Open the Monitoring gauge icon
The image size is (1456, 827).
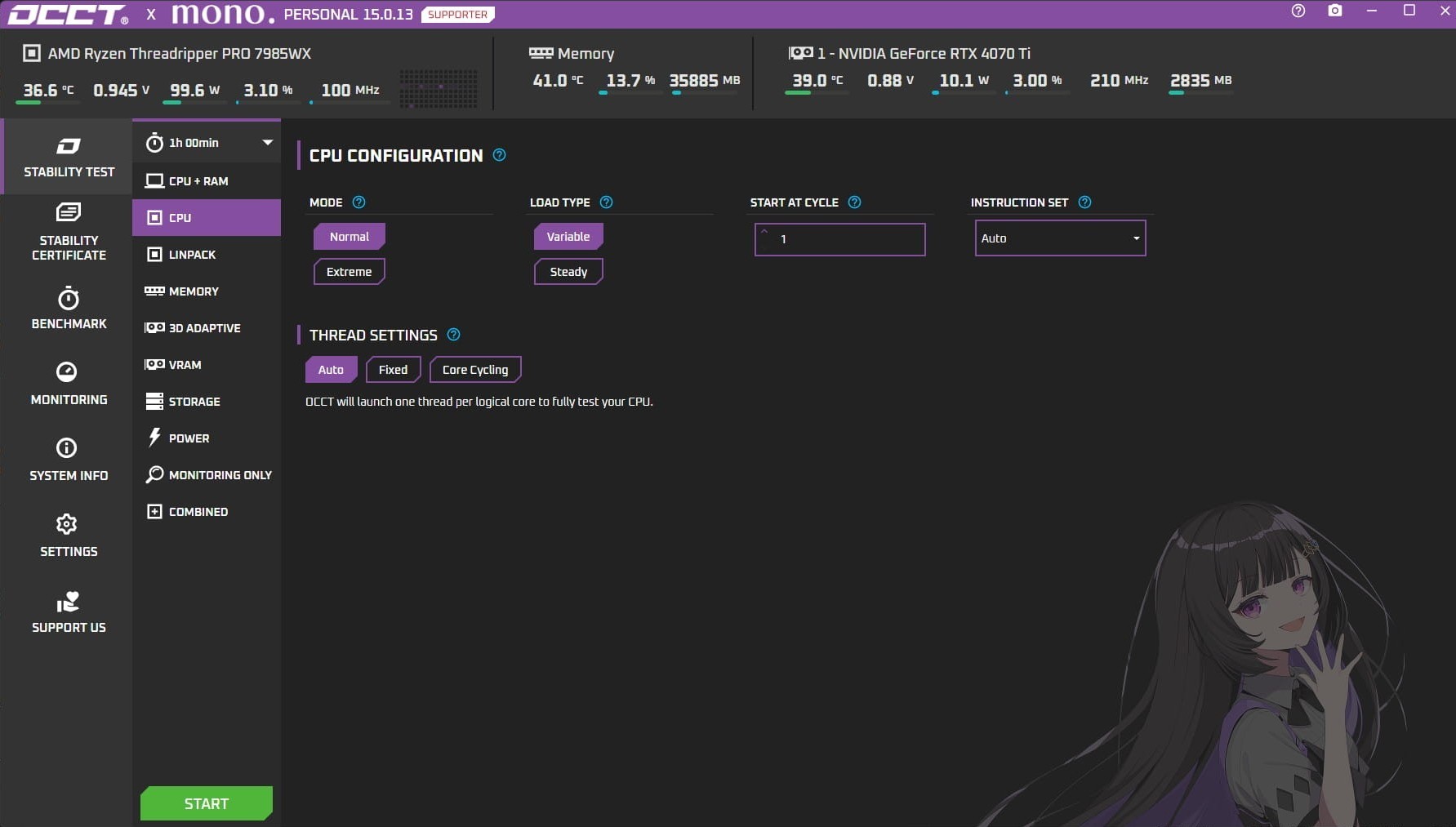tap(67, 372)
